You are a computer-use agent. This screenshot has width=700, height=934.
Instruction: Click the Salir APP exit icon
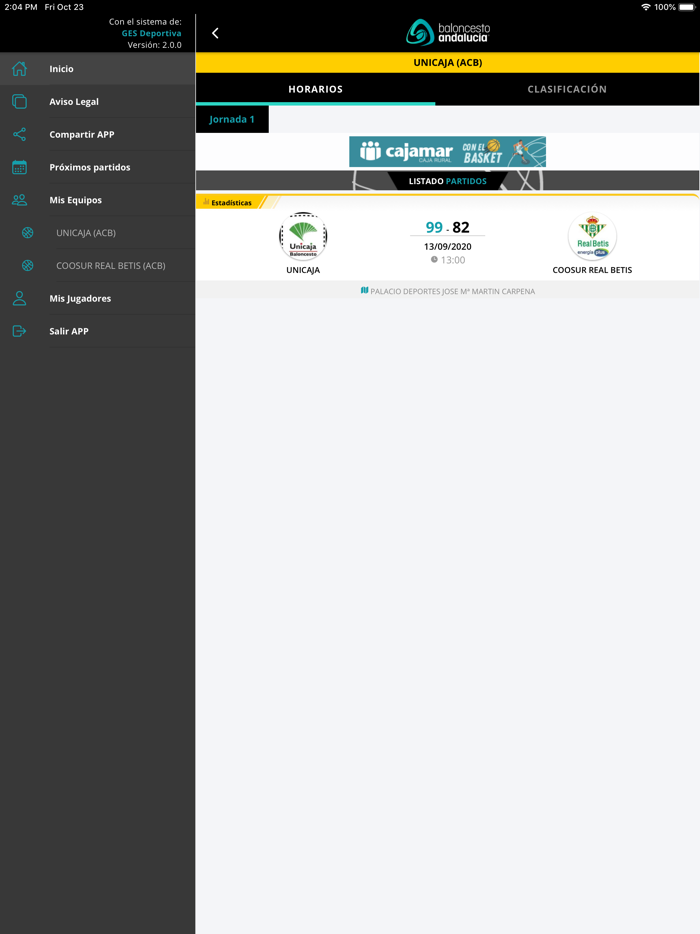pyautogui.click(x=19, y=331)
